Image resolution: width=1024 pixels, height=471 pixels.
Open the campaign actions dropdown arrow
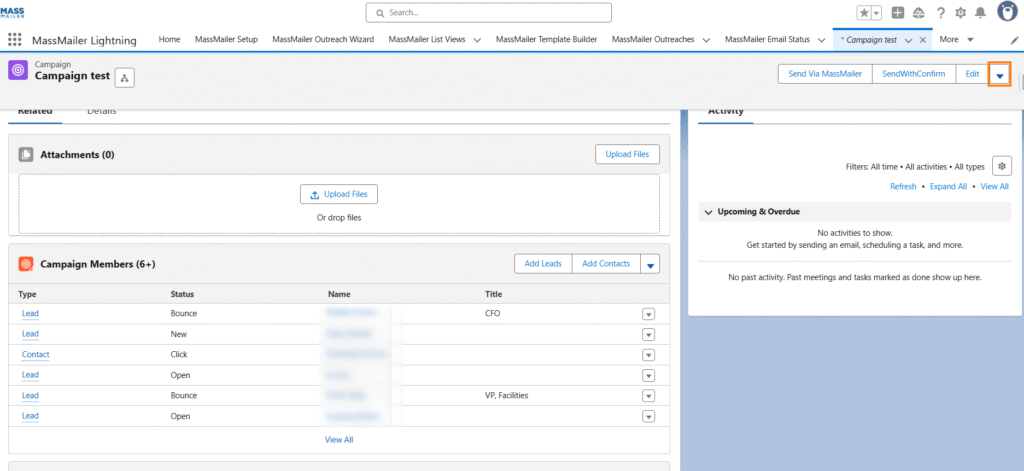click(999, 75)
